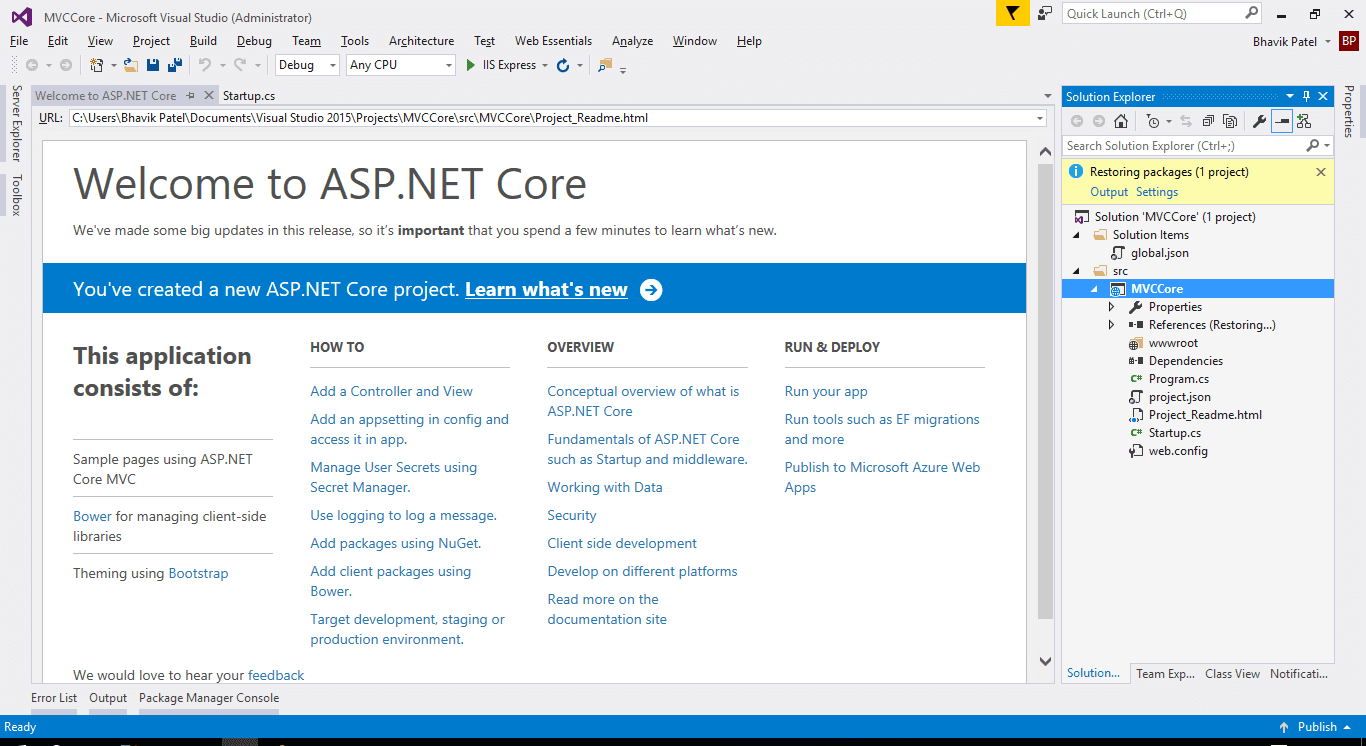This screenshot has width=1366, height=746.
Task: Click the Find in Files icon
Action: tap(605, 65)
